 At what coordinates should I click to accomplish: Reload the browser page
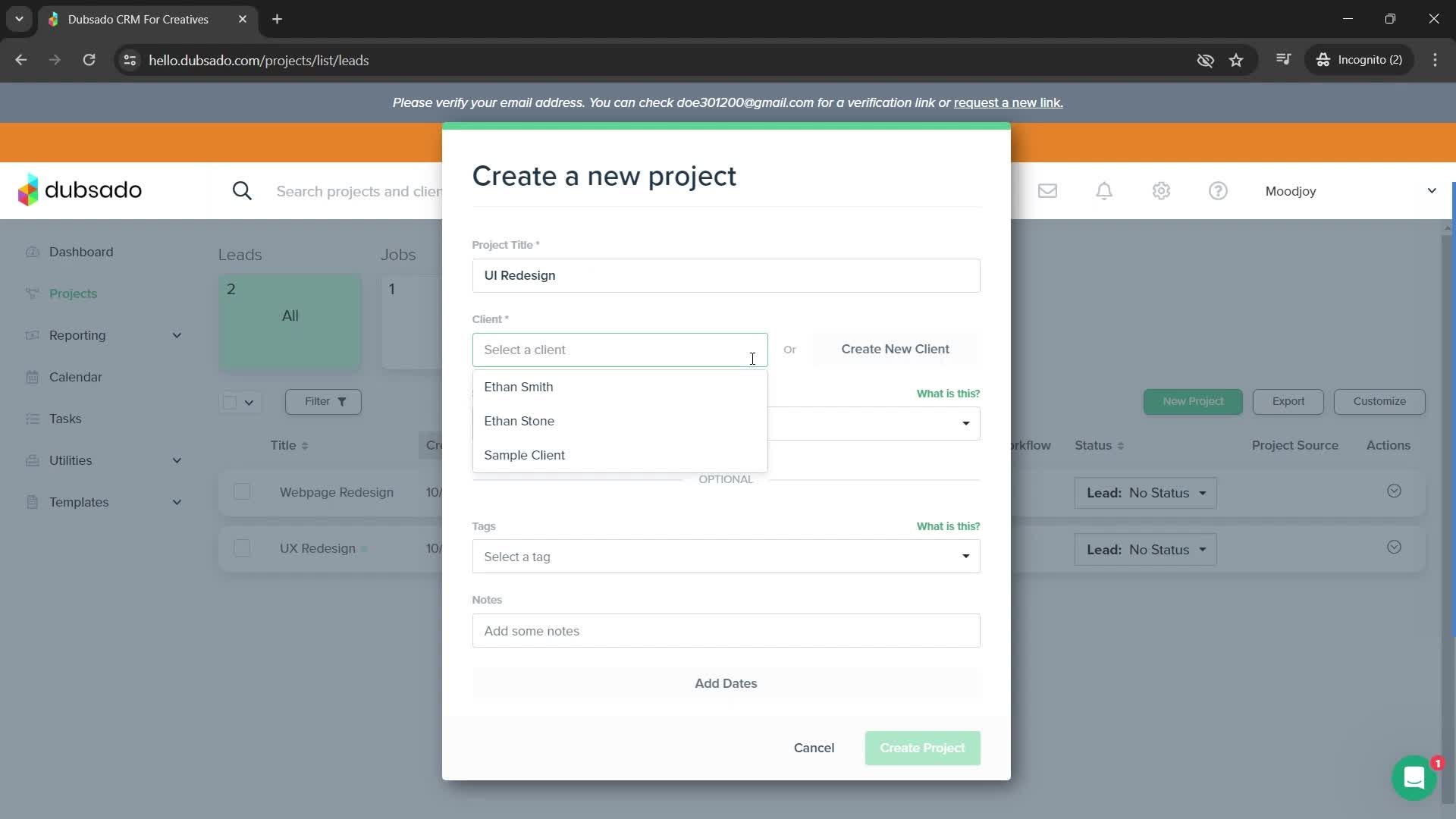[x=89, y=60]
